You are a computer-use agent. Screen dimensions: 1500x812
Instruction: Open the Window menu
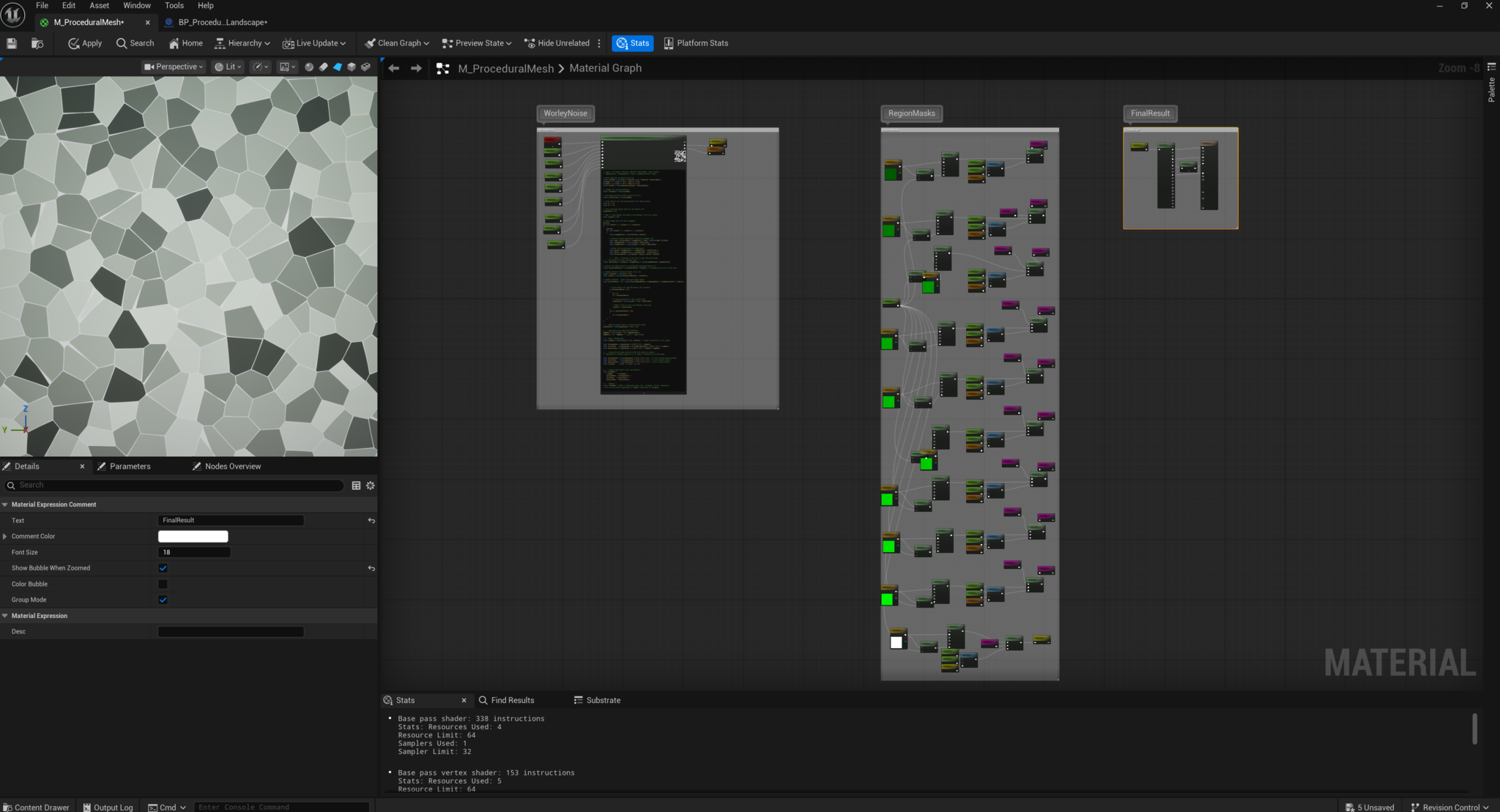[x=137, y=5]
